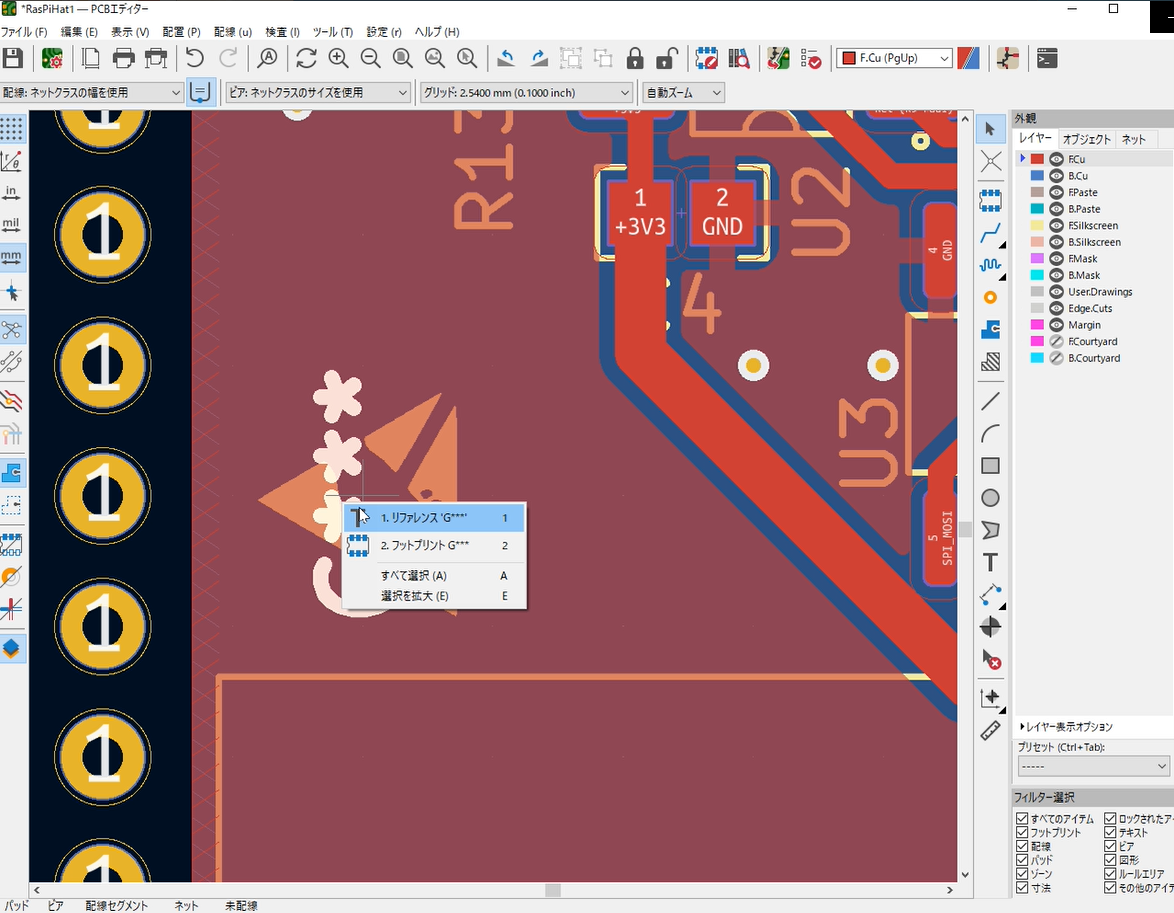Activate the Measure ruler tool

[990, 731]
